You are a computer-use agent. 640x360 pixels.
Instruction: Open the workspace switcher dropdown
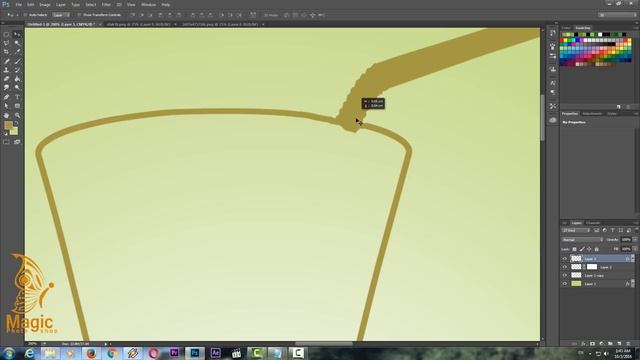pyautogui.click(x=618, y=15)
